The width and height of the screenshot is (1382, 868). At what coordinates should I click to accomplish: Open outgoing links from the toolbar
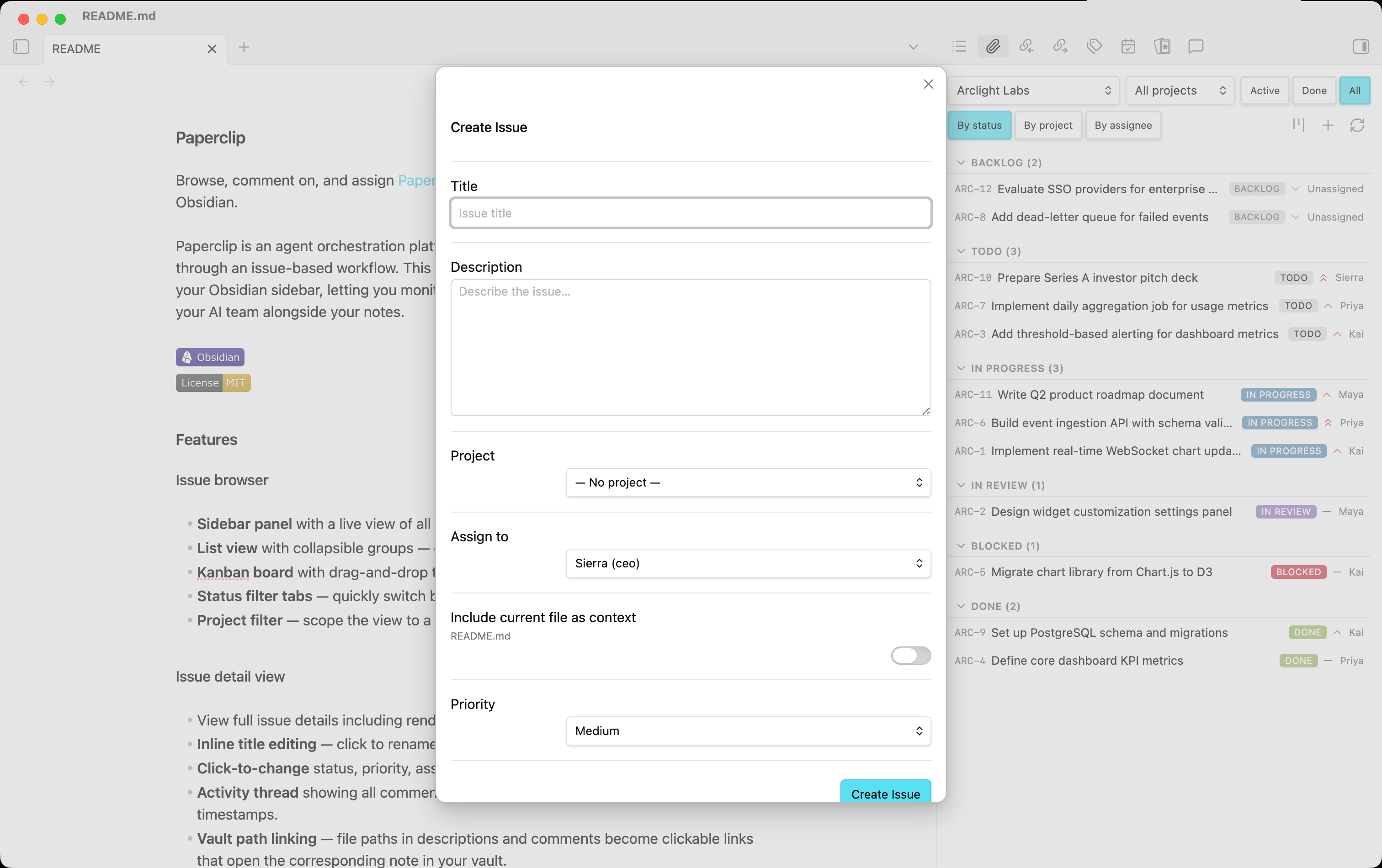pyautogui.click(x=1061, y=47)
